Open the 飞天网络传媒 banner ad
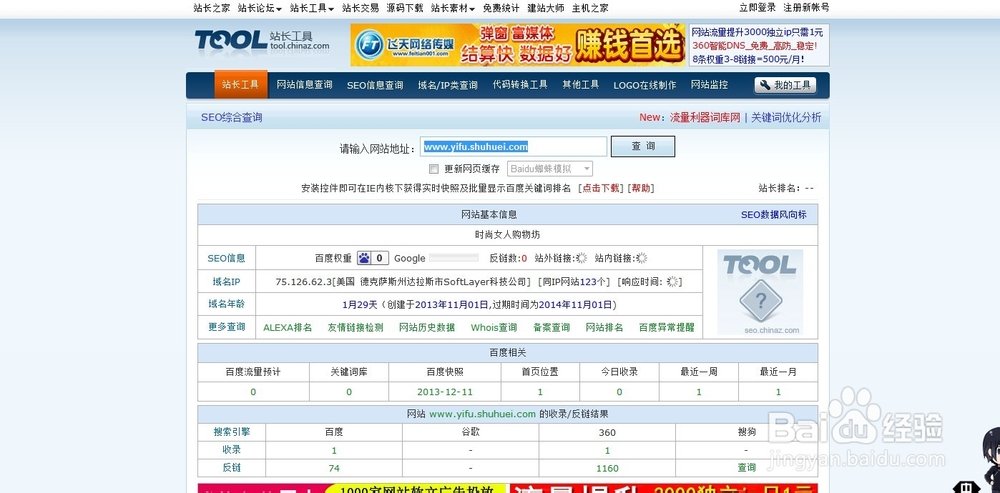The width and height of the screenshot is (1000, 493). (518, 45)
